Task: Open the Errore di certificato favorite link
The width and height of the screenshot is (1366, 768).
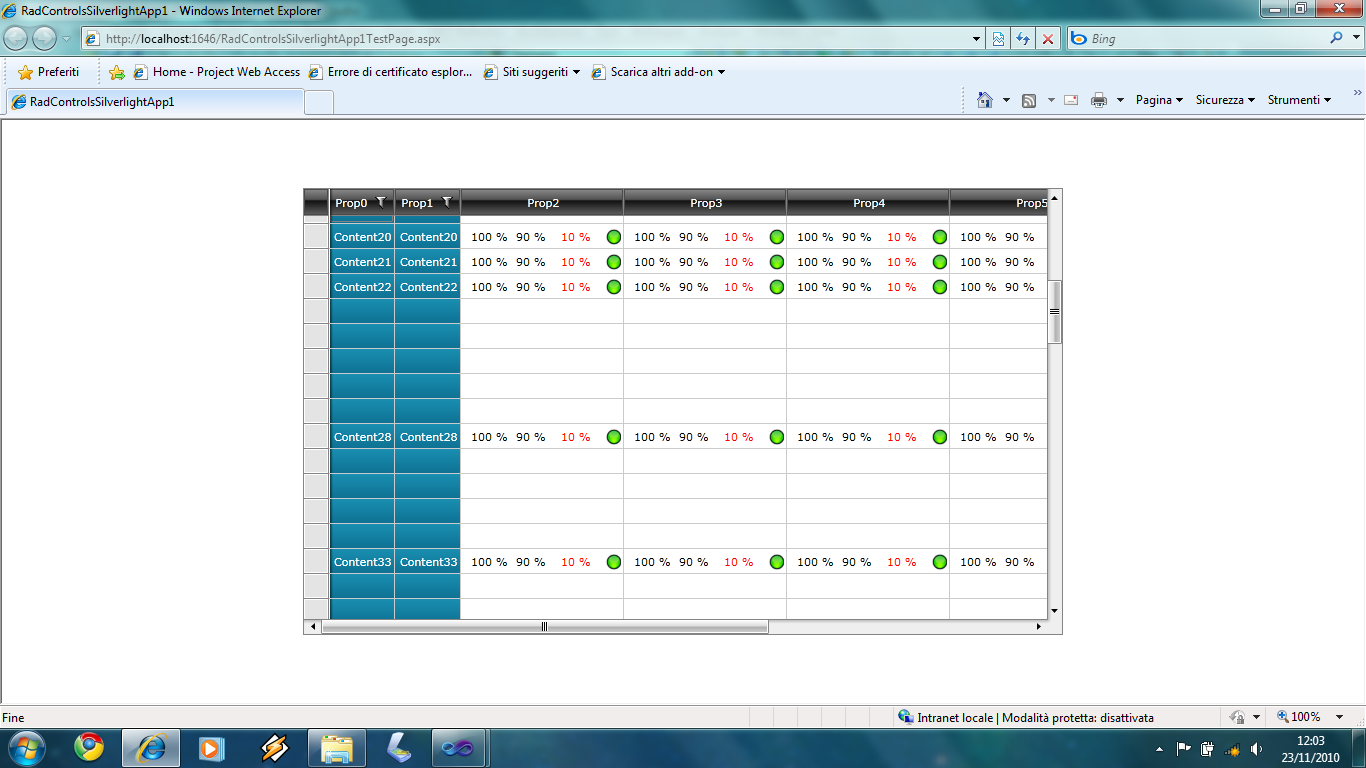Action: 391,72
